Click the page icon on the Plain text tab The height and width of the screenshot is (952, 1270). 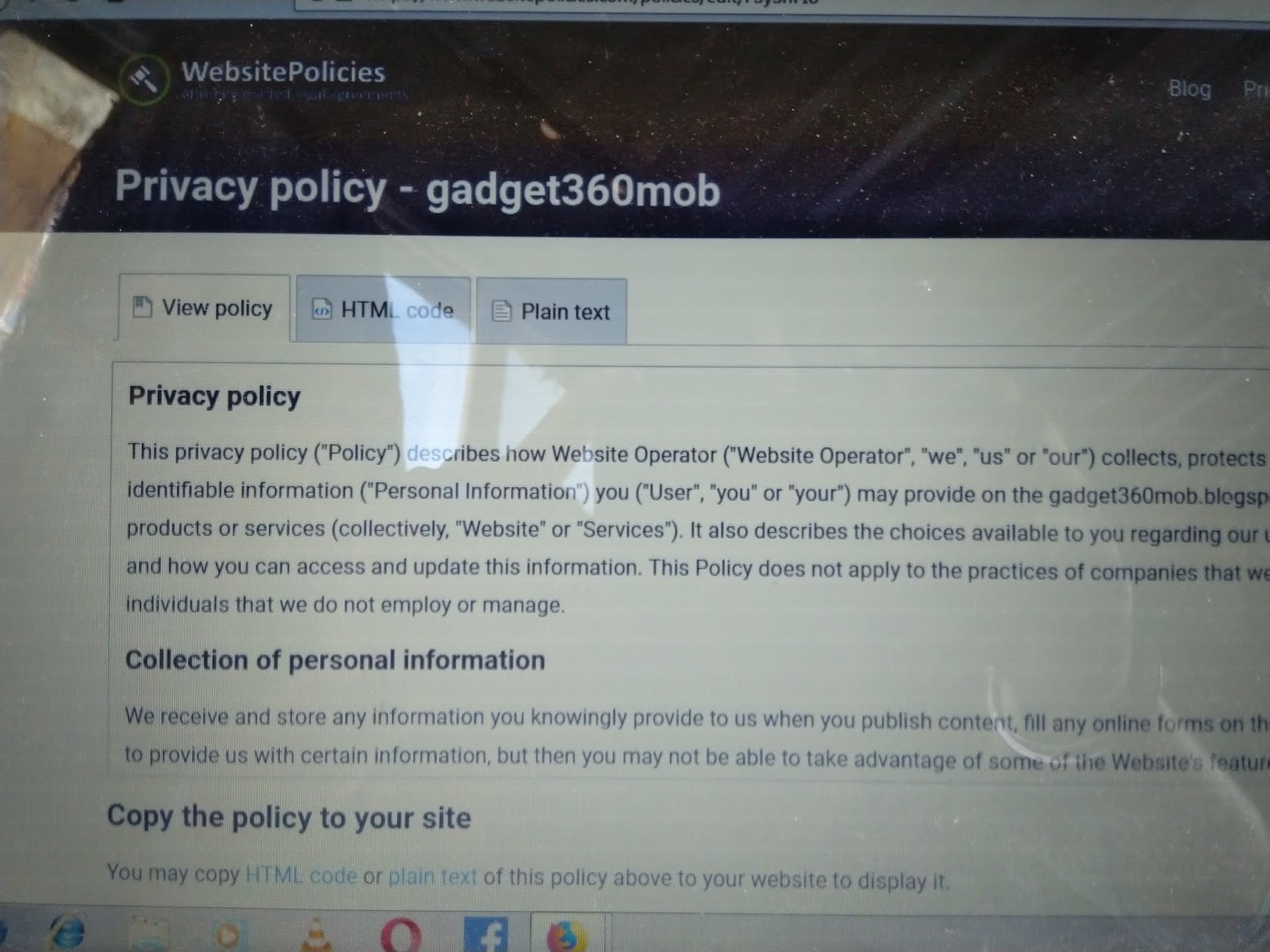pos(501,311)
